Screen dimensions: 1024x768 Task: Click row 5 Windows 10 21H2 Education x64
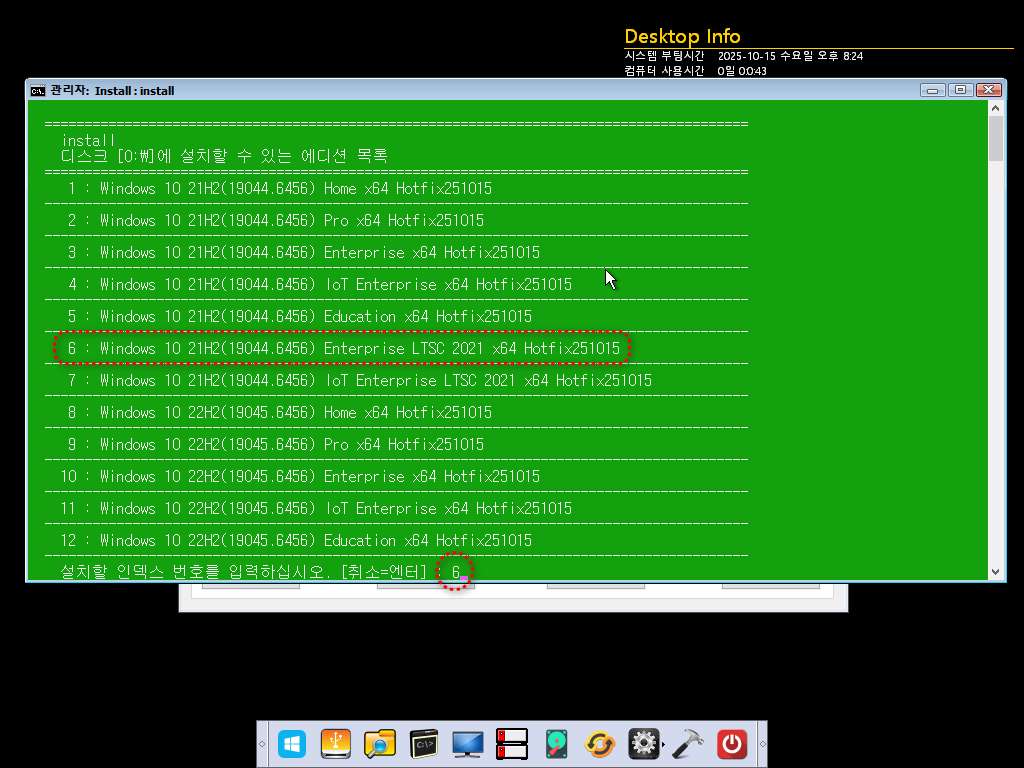click(300, 317)
